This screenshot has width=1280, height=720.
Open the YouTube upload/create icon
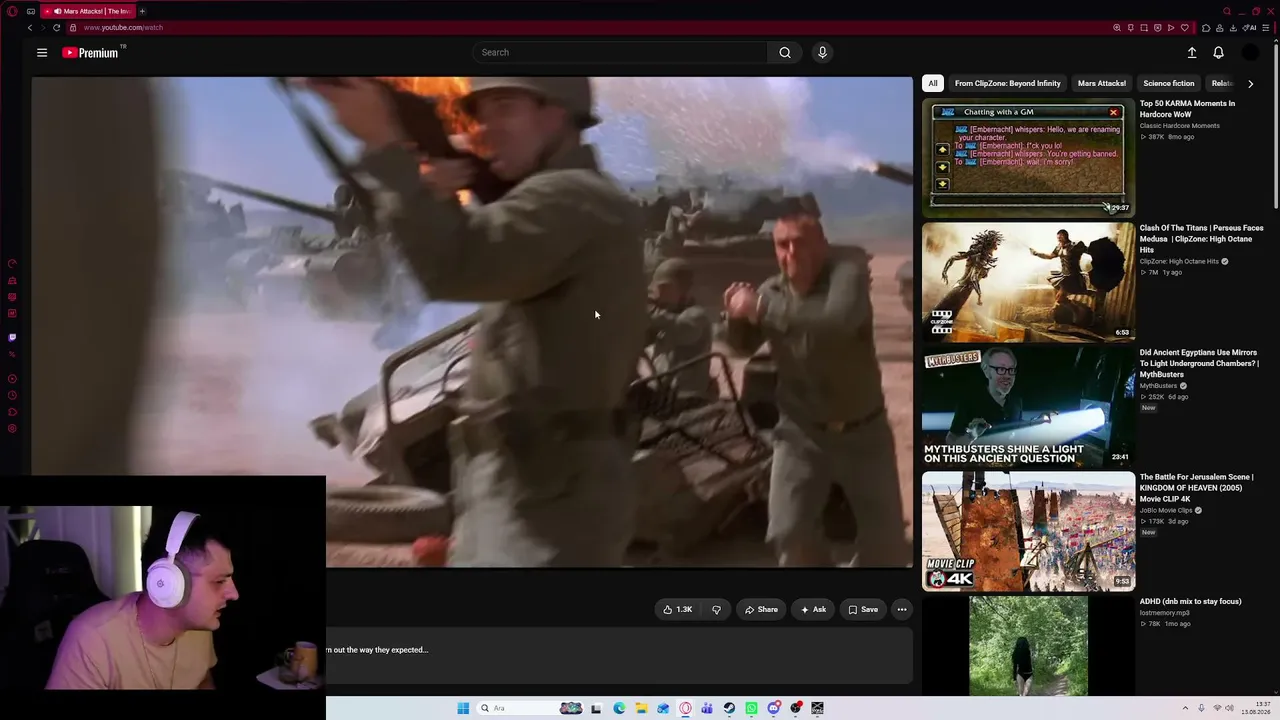pyautogui.click(x=1192, y=53)
